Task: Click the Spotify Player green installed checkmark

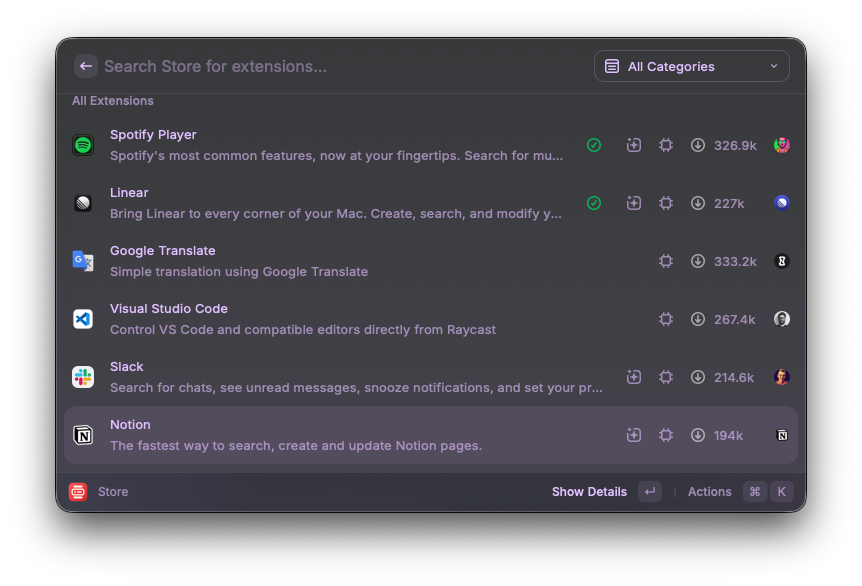Action: 594,145
